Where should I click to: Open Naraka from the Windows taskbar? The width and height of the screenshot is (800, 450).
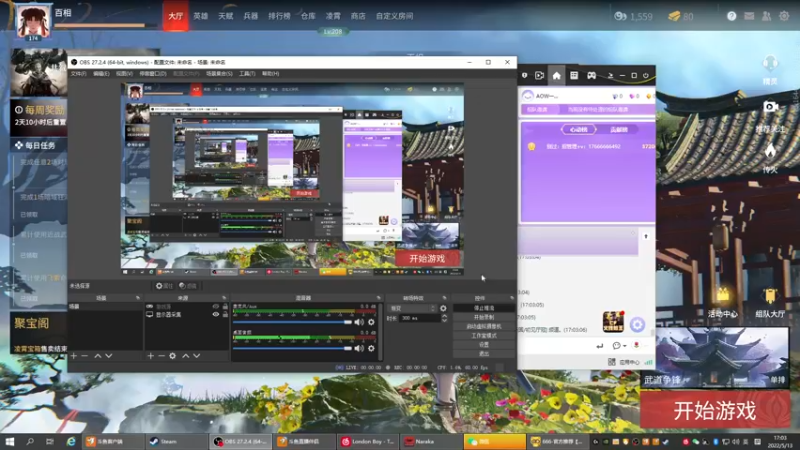431,441
